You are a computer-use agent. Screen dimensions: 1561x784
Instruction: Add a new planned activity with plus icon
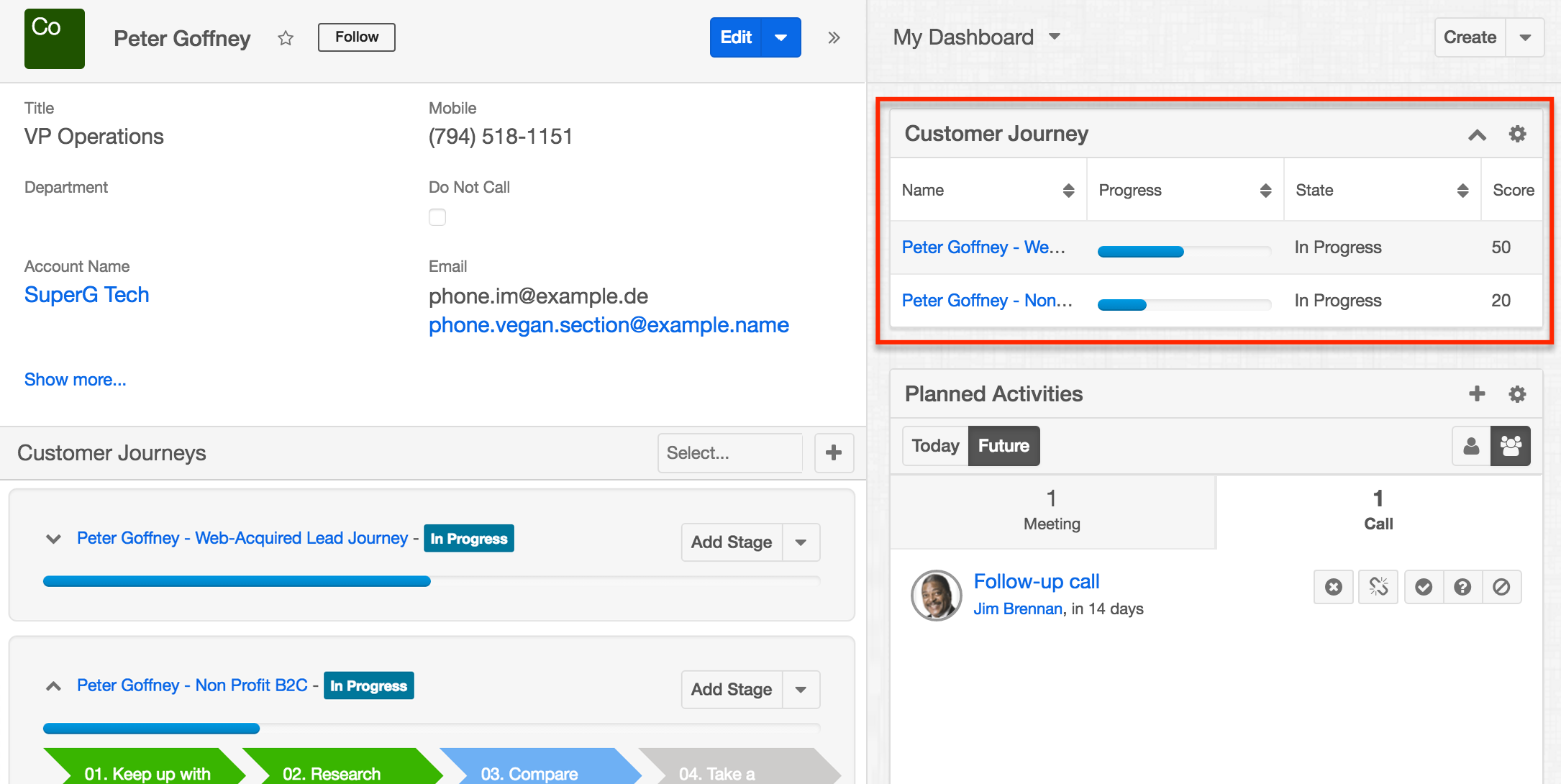coord(1477,393)
